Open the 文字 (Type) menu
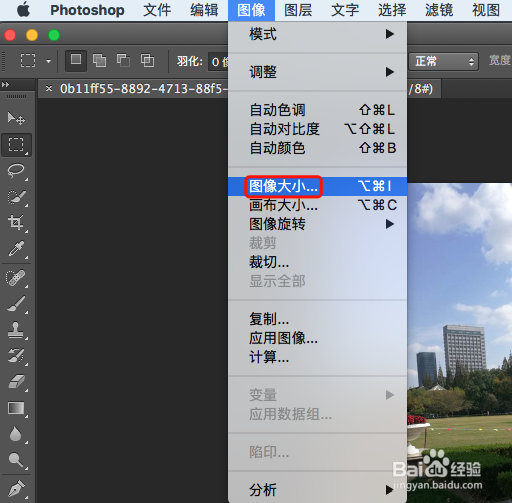The height and width of the screenshot is (503, 512). pos(345,10)
